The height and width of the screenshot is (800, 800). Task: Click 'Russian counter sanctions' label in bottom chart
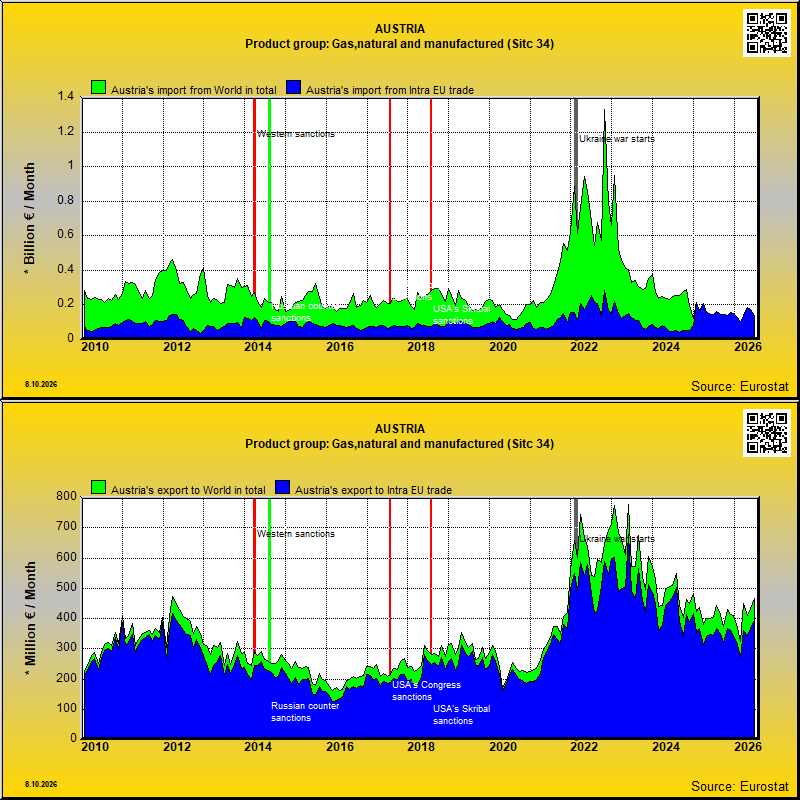[305, 712]
